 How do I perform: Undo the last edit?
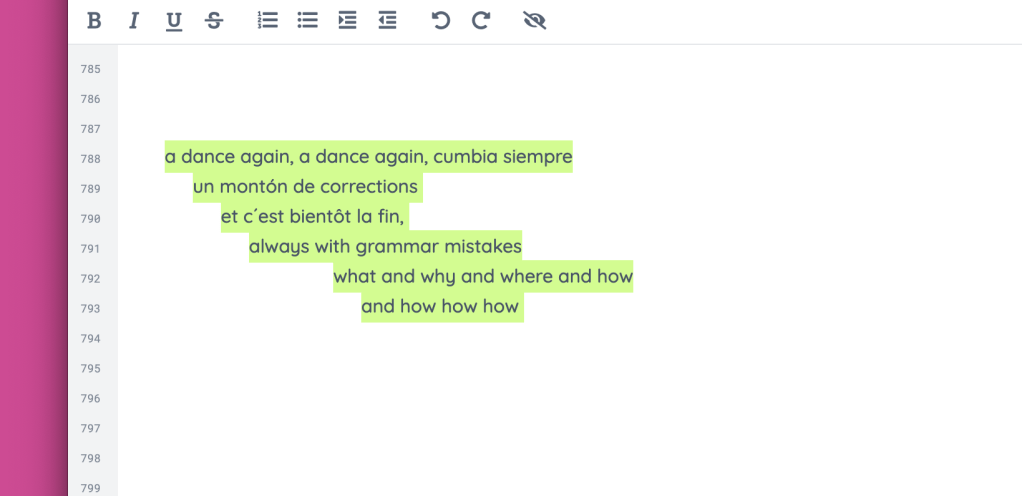tap(440, 21)
